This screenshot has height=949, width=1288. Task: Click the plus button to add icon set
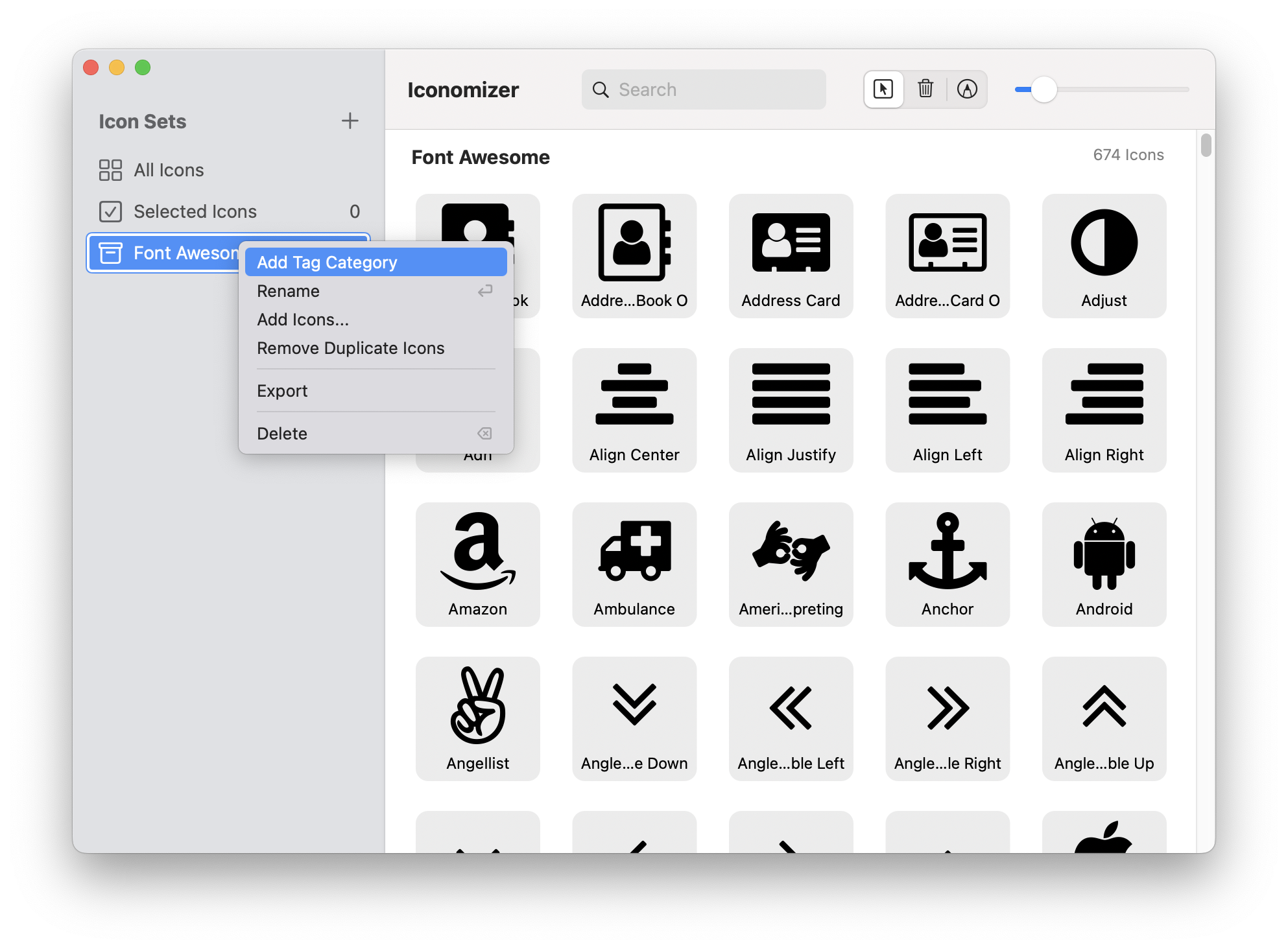[350, 121]
